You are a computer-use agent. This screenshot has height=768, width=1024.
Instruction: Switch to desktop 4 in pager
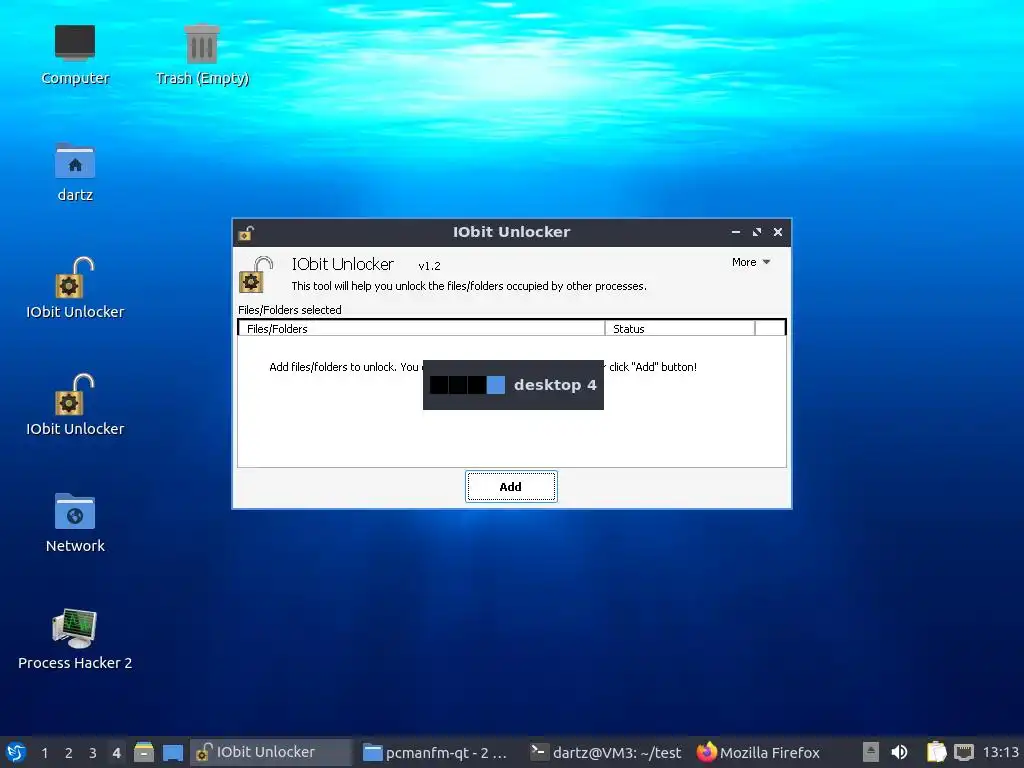[116, 753]
